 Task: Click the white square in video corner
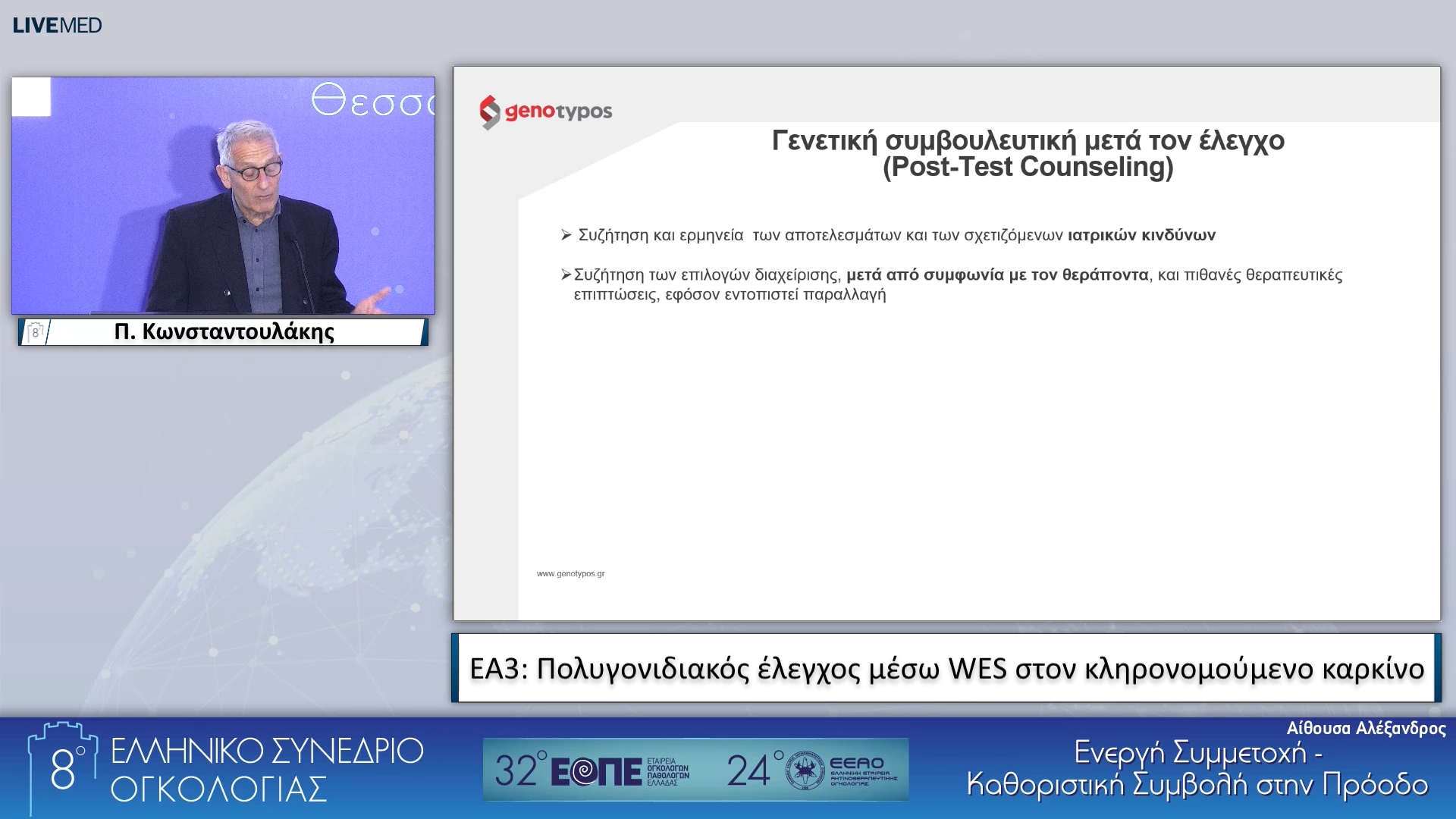click(31, 96)
